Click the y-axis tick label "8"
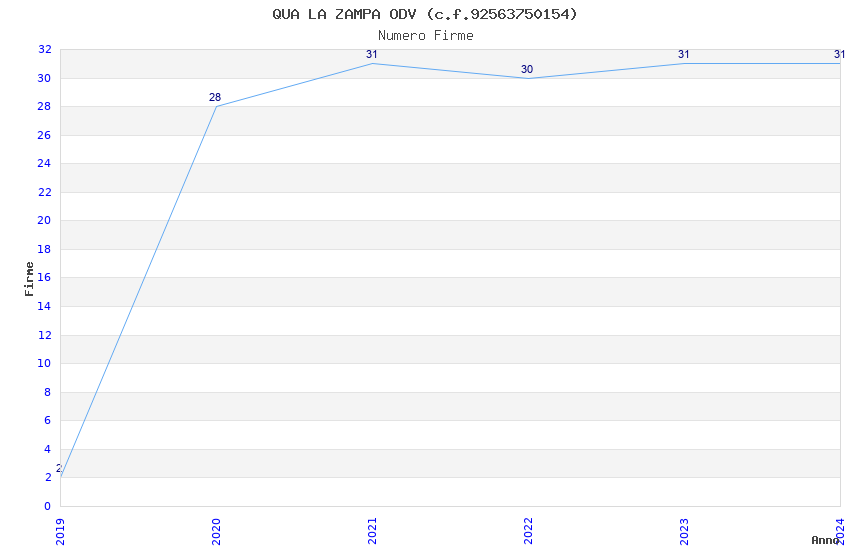The image size is (850, 550). [x=48, y=392]
